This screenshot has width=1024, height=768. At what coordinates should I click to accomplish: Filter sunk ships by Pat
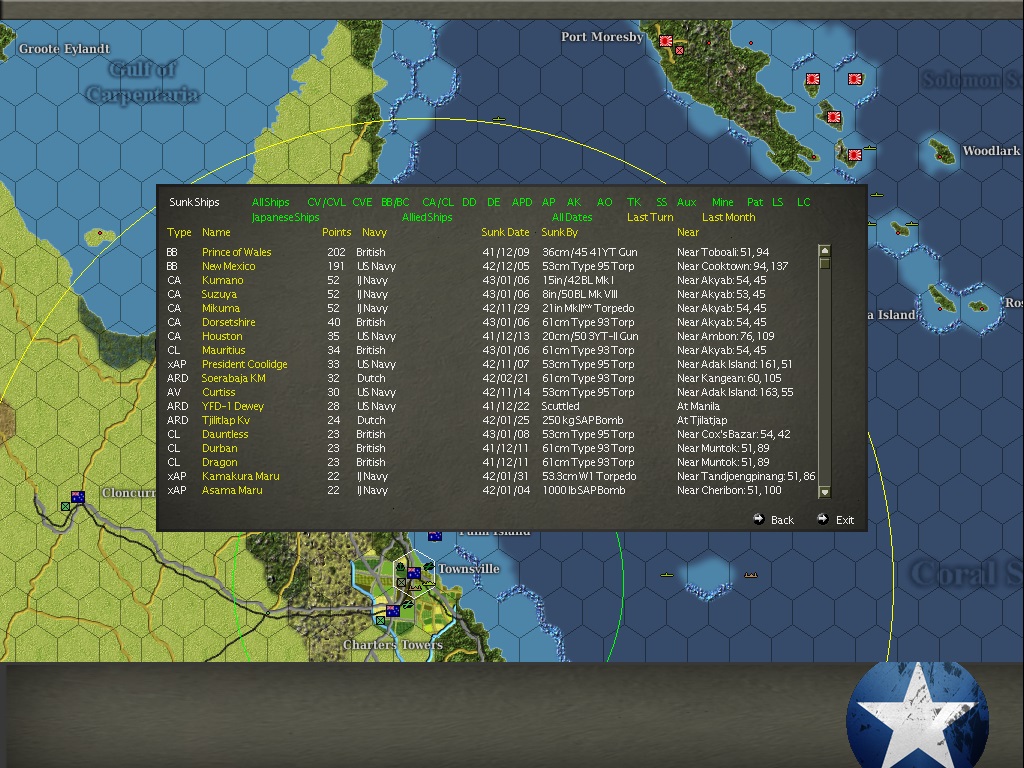pos(755,202)
